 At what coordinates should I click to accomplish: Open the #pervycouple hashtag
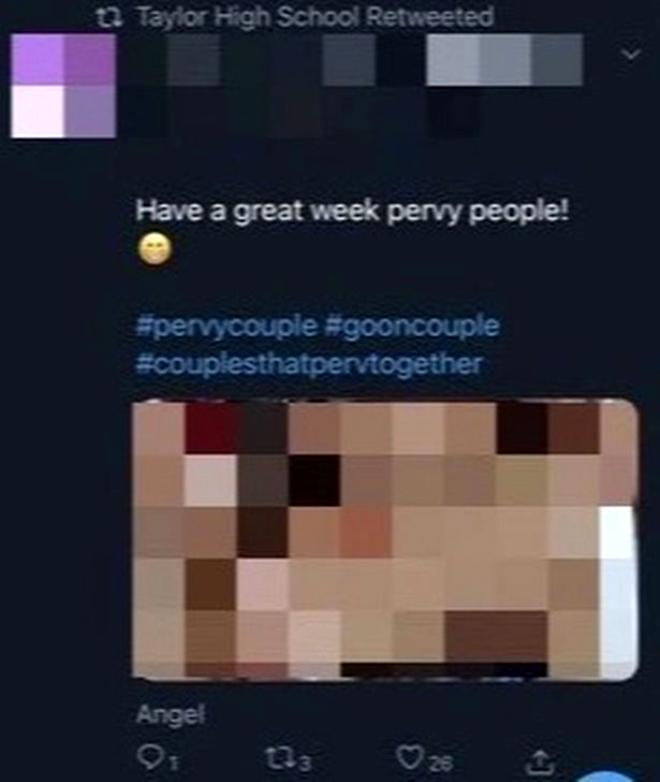(226, 326)
